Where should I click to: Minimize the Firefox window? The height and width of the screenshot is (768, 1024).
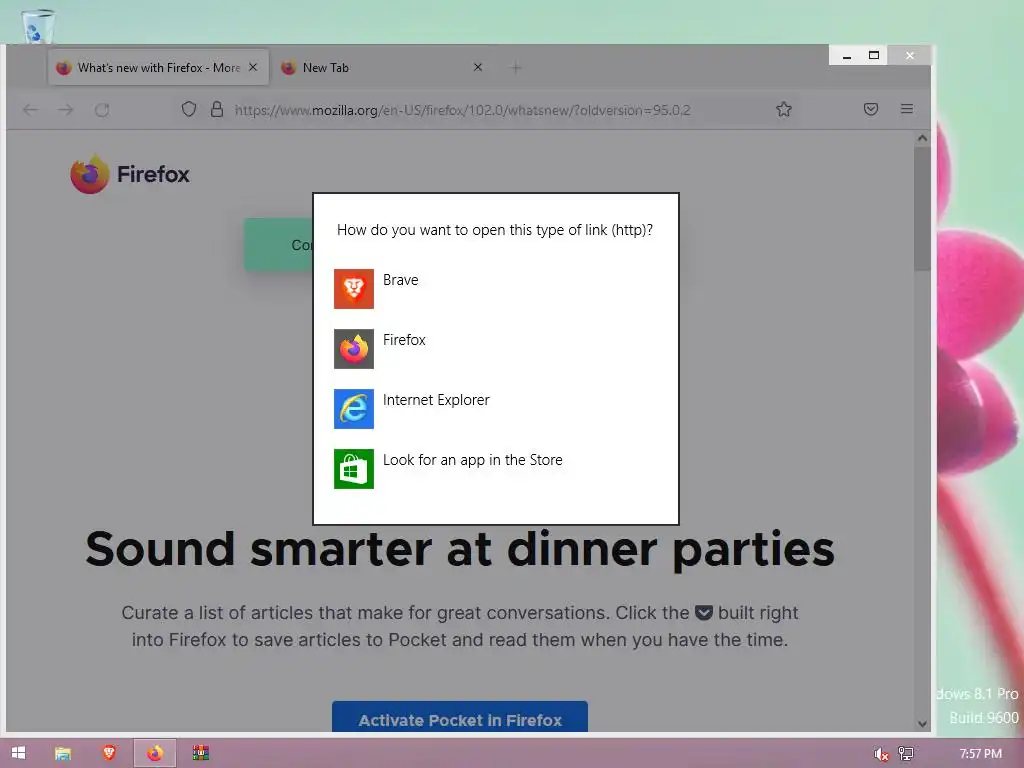[x=847, y=56]
